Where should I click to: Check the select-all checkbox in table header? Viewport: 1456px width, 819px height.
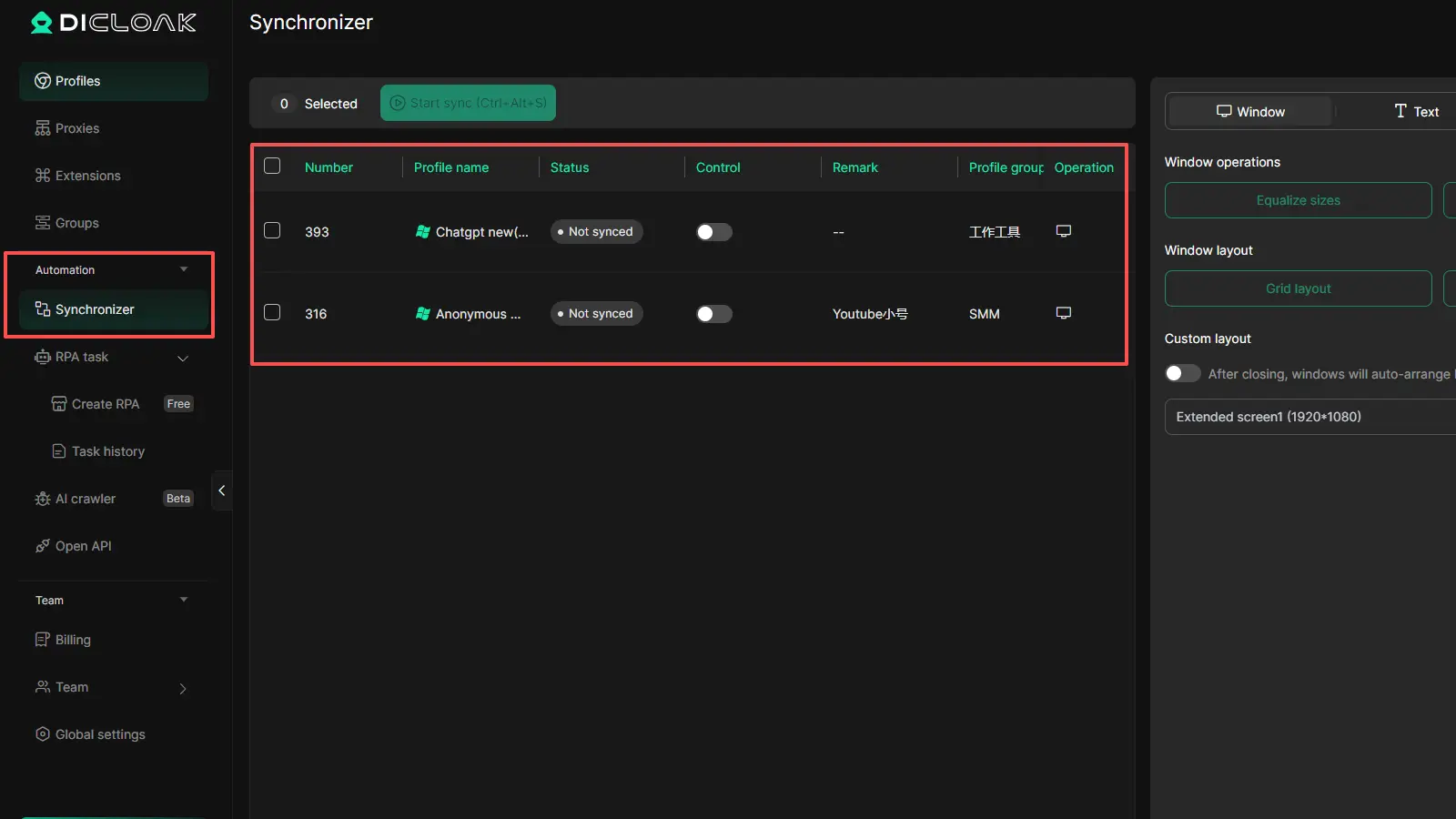[x=272, y=166]
